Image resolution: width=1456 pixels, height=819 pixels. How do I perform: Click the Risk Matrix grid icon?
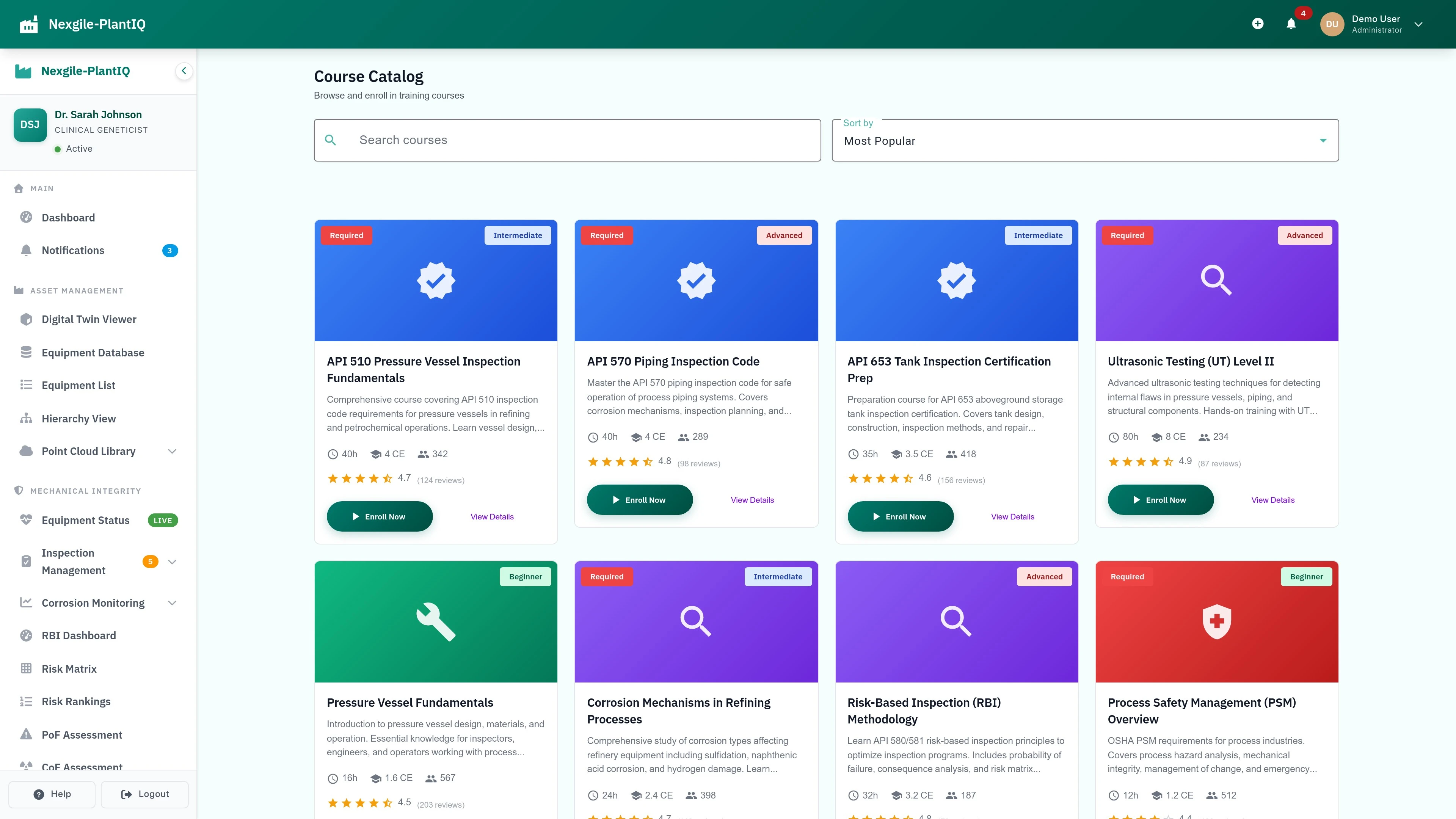[26, 668]
